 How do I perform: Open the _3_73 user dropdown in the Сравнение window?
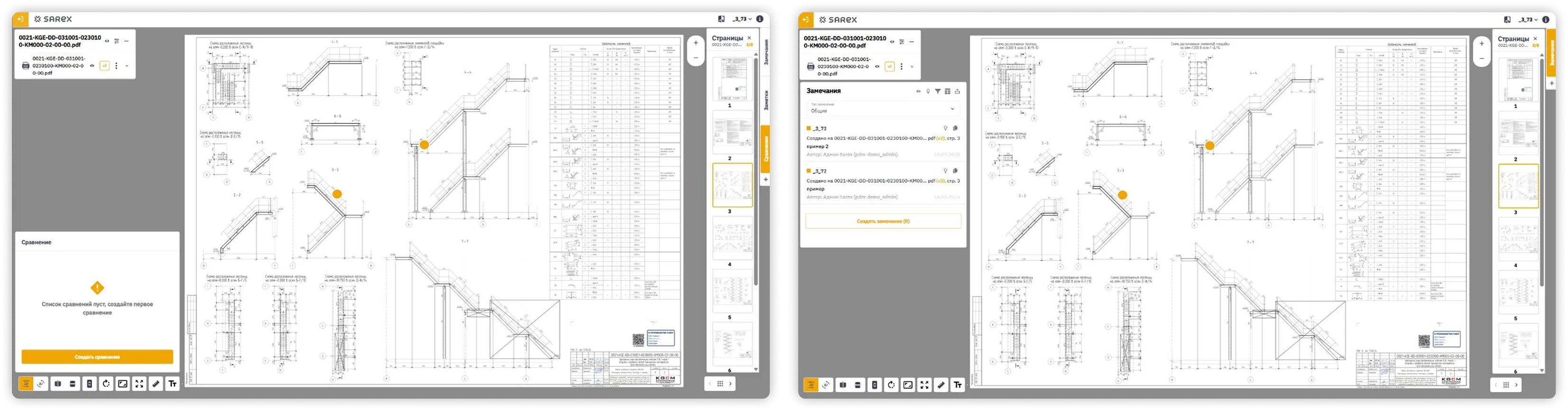[742, 19]
